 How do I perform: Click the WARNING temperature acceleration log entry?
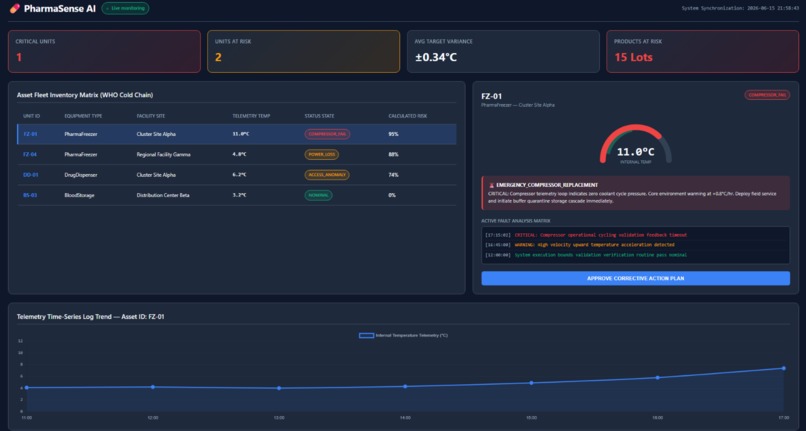580,245
